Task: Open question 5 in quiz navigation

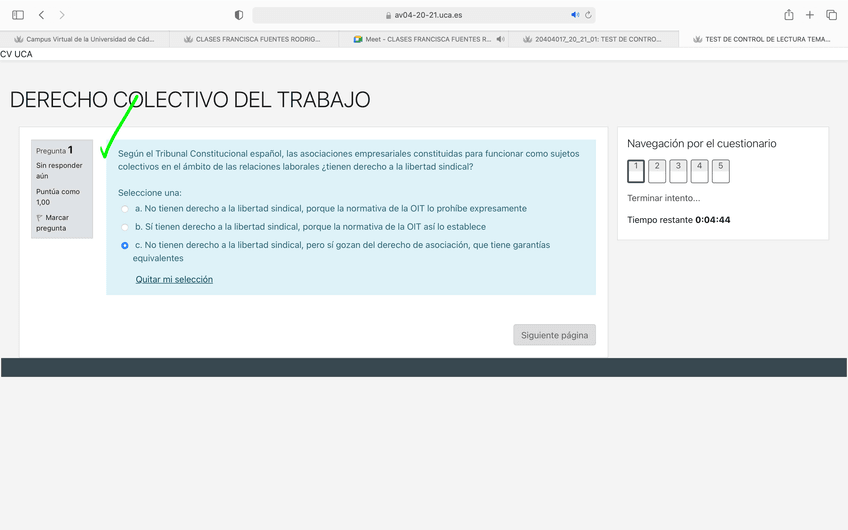Action: coord(720,171)
